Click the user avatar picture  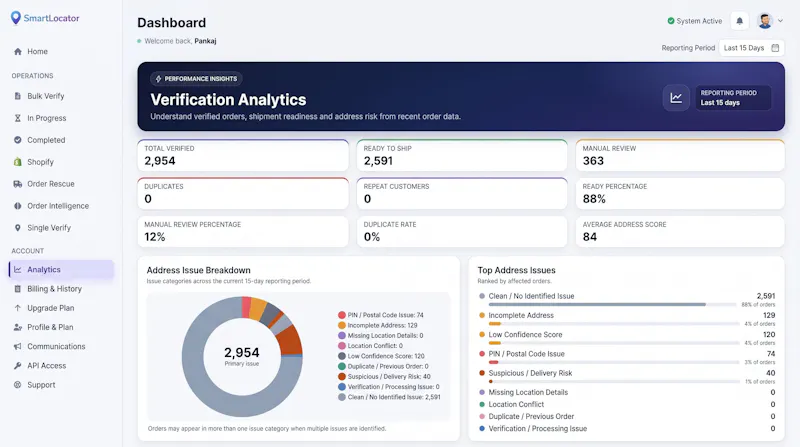[765, 21]
